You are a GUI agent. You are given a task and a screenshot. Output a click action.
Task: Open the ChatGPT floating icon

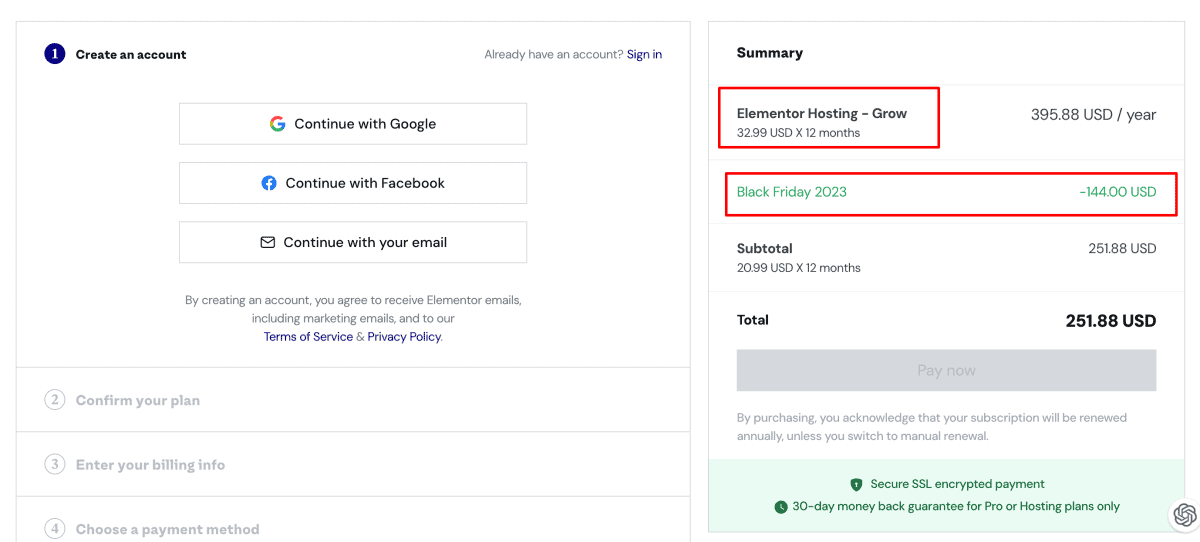(1184, 514)
